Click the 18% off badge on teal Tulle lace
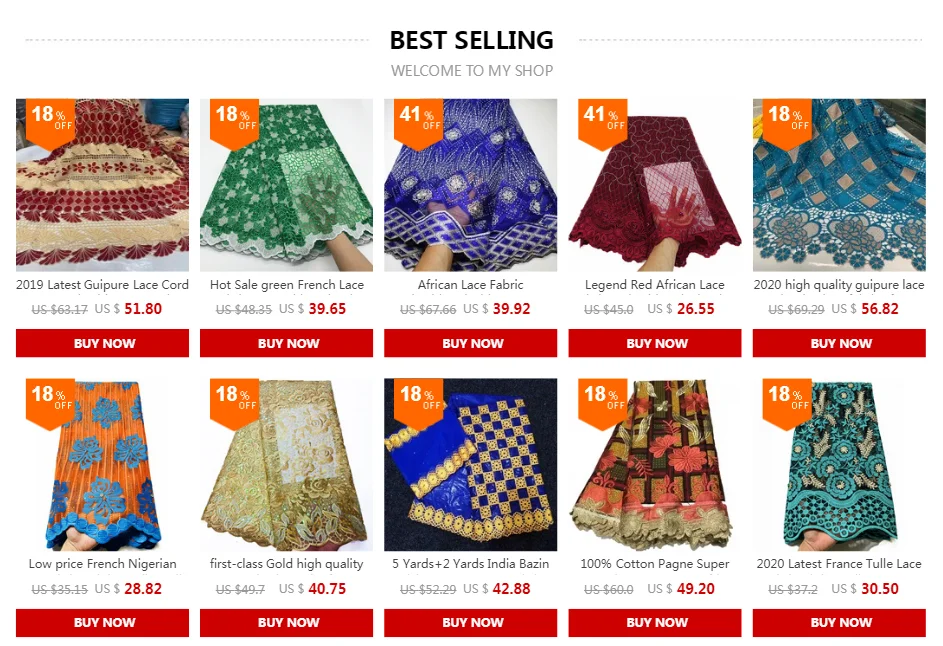The height and width of the screenshot is (646, 943). pyautogui.click(x=787, y=403)
